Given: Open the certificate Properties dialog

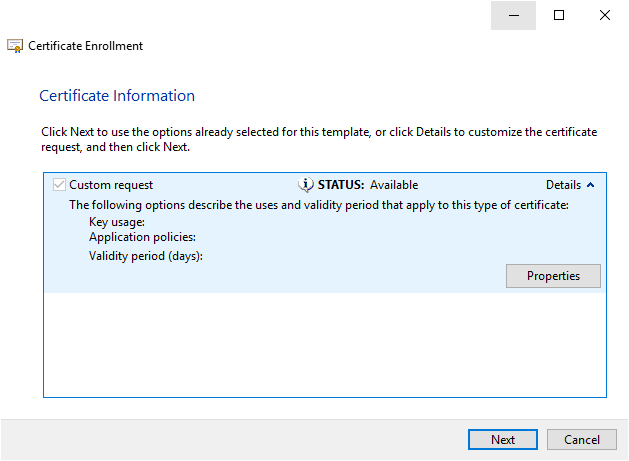Looking at the screenshot, I should point(553,276).
